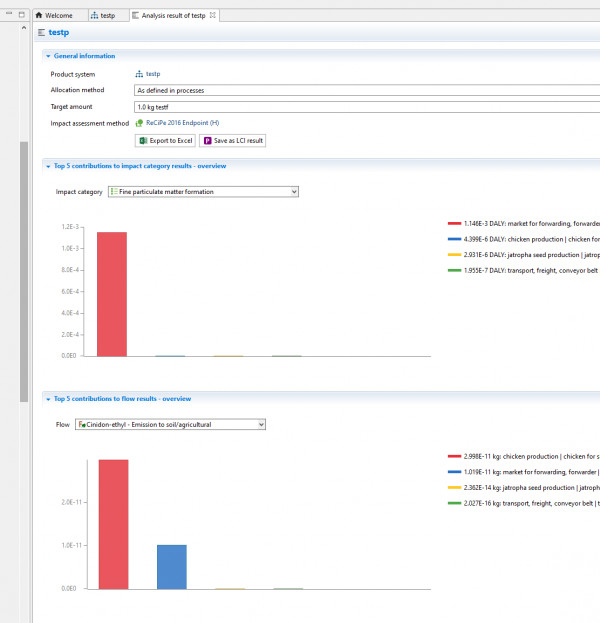This screenshot has width=600, height=623.
Task: Click the impact category icon in combo box
Action: pyautogui.click(x=114, y=192)
